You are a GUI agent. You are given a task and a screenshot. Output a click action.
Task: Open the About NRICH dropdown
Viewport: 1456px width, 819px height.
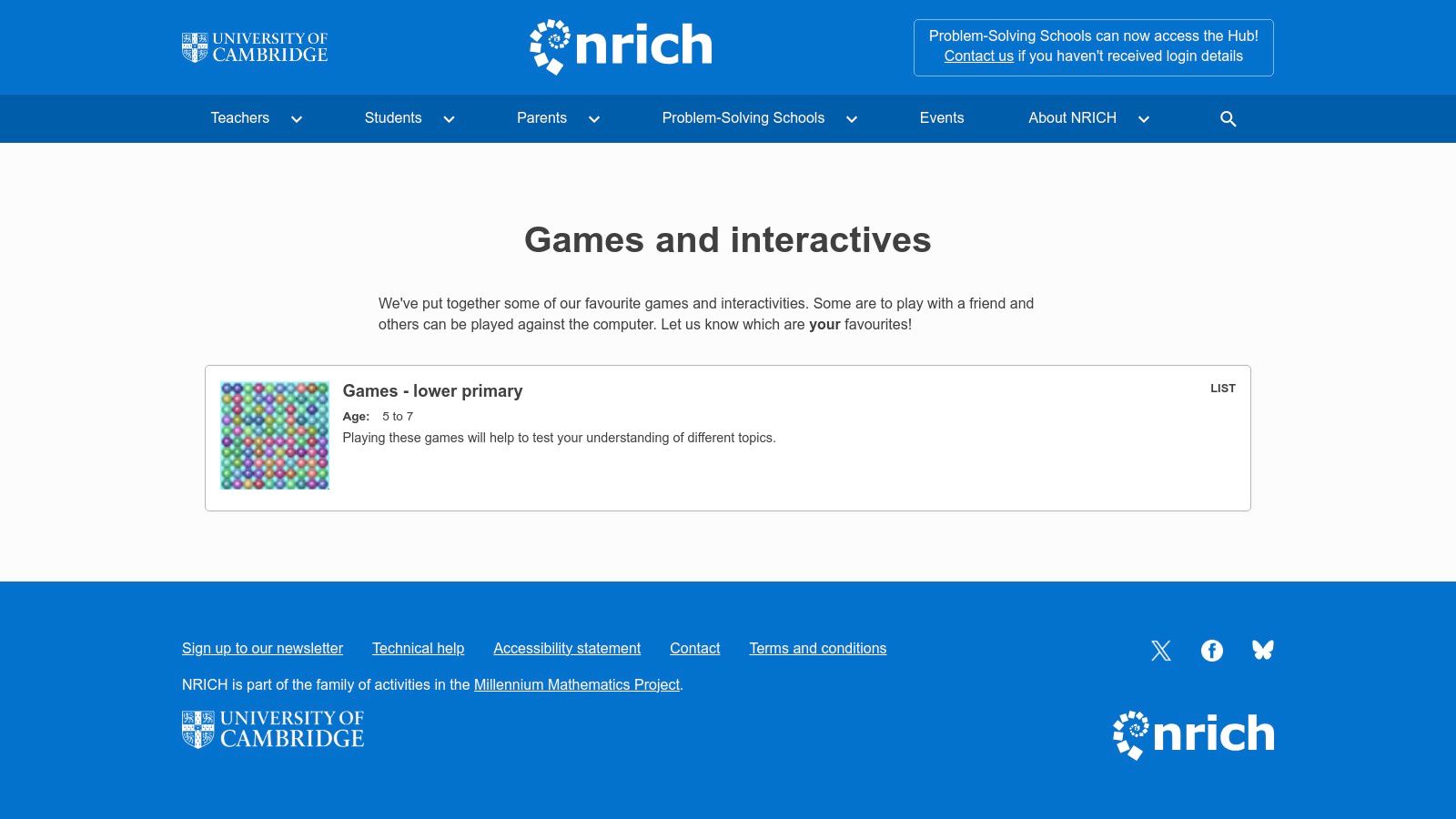pos(1072,118)
